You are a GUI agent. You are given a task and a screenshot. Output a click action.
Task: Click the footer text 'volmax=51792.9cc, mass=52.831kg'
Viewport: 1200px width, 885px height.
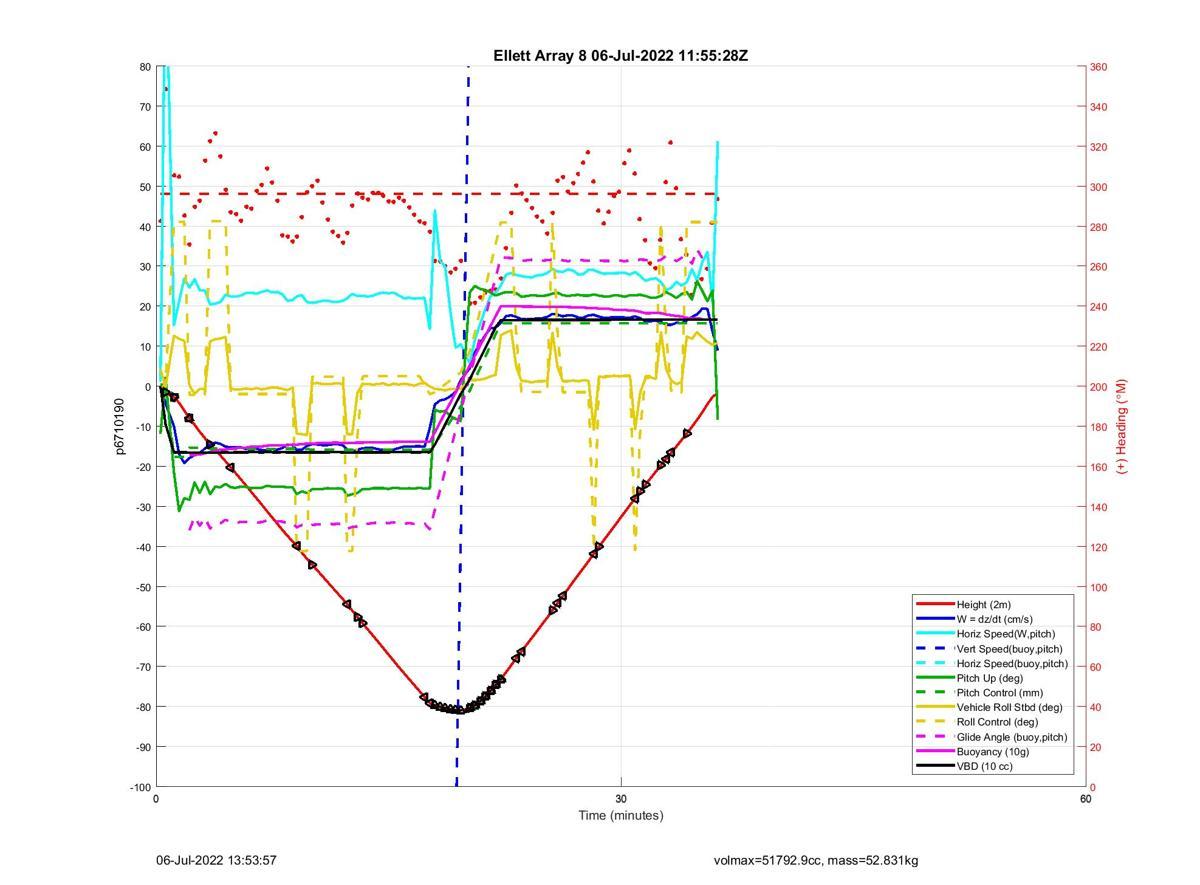point(816,860)
